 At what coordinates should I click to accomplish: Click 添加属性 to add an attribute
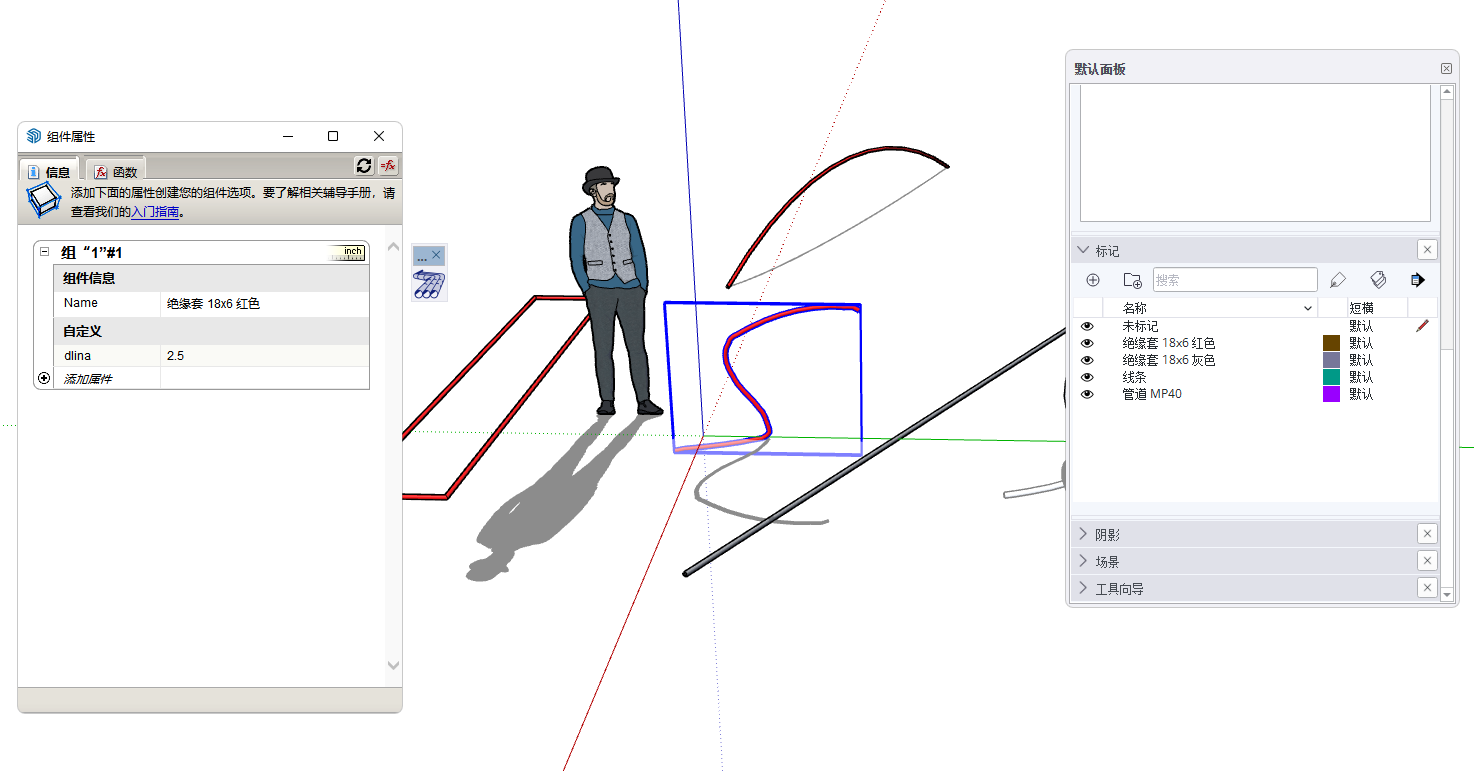coord(88,379)
